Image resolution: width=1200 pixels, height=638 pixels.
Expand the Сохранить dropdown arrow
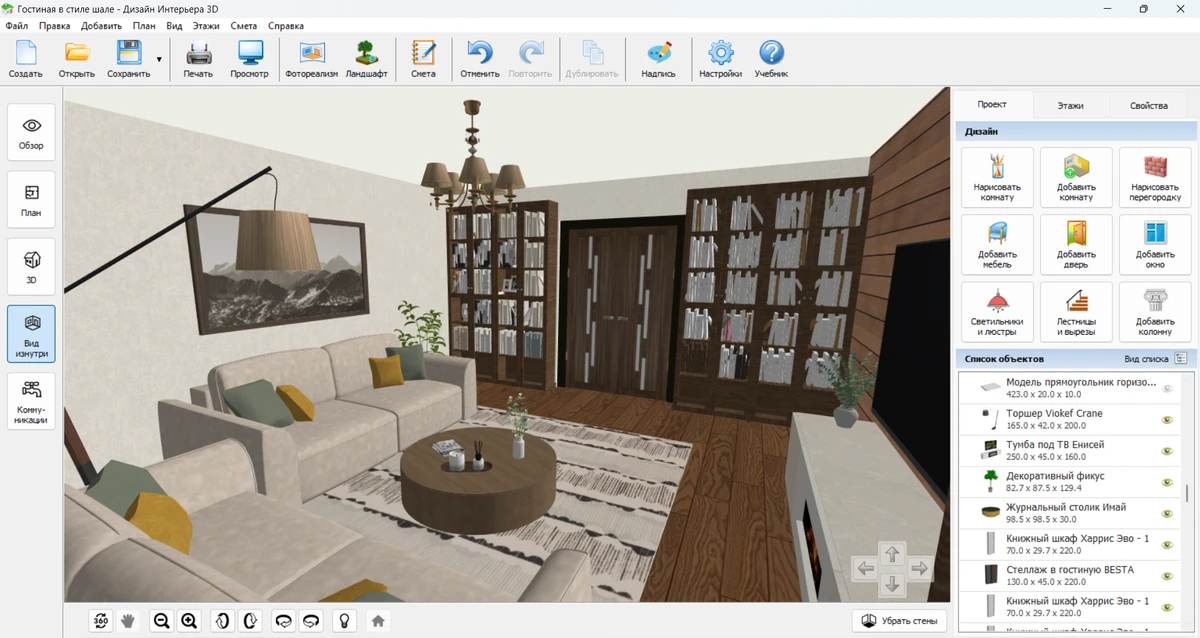159,60
